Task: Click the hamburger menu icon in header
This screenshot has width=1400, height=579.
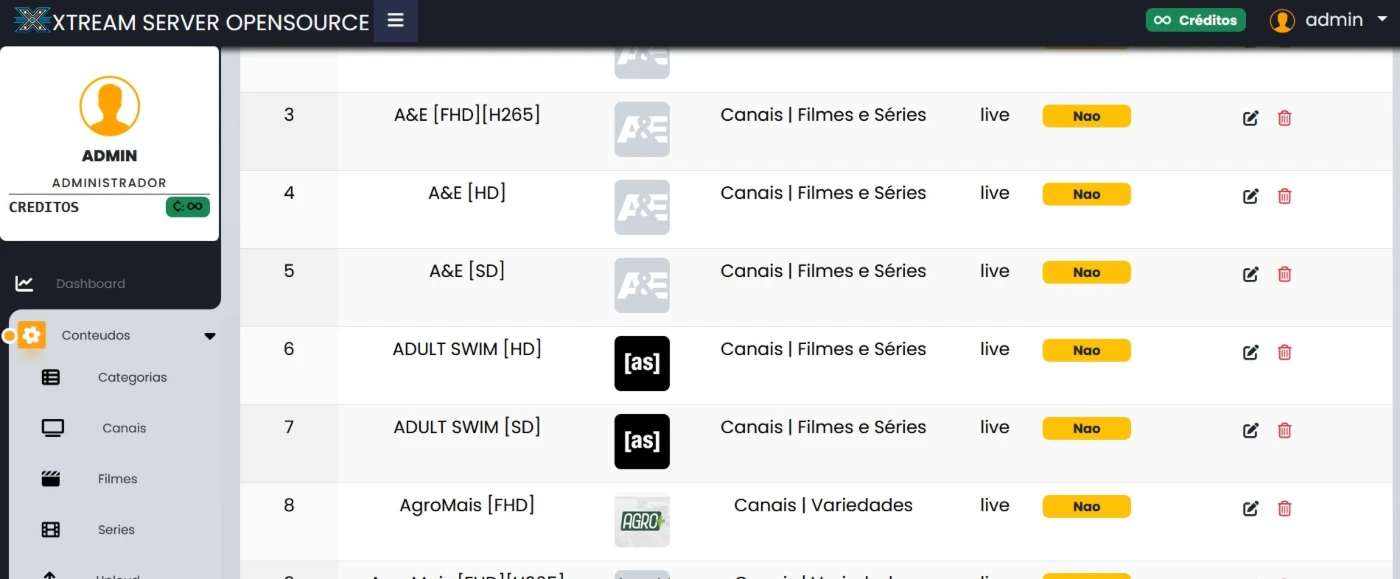Action: pyautogui.click(x=396, y=20)
